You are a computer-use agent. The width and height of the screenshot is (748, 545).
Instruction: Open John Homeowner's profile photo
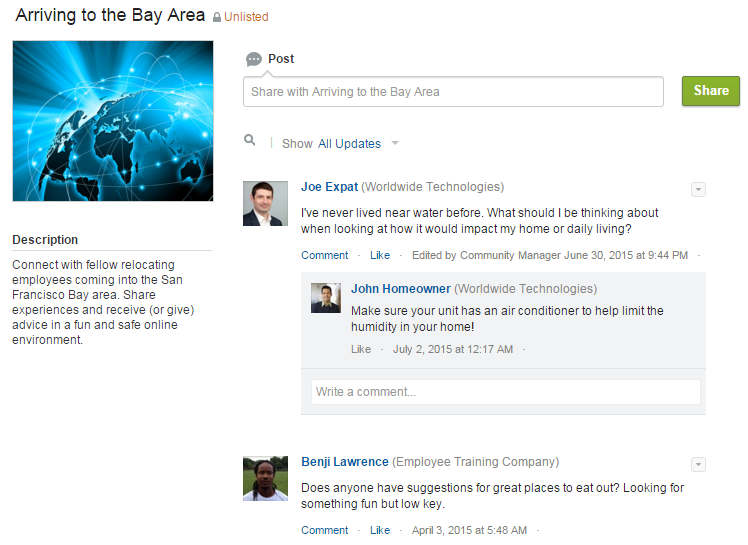[326, 298]
